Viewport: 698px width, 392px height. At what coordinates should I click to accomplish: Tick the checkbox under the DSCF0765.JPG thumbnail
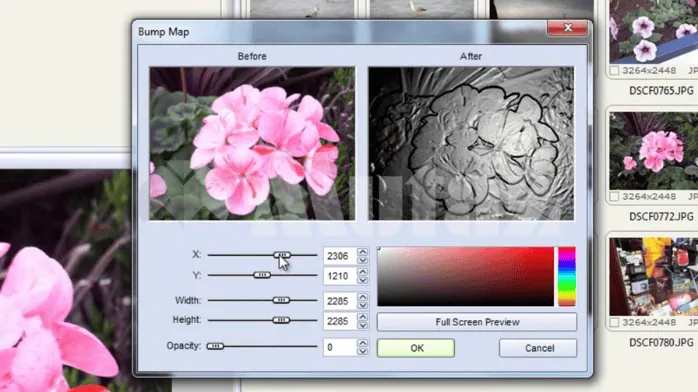614,71
